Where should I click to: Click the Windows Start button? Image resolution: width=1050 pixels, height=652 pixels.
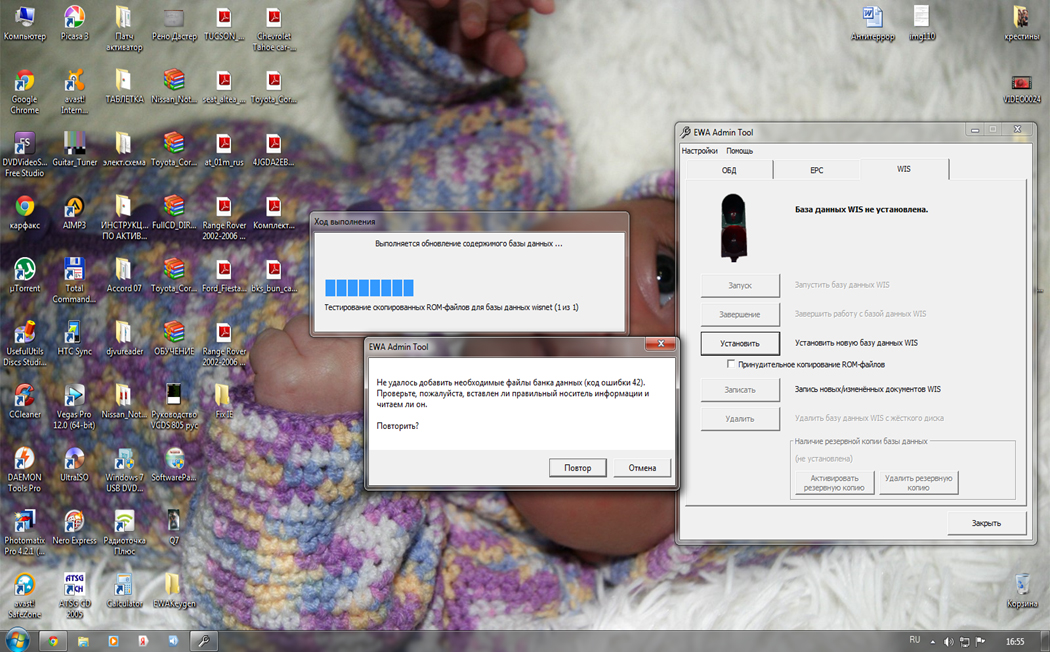tap(17, 639)
